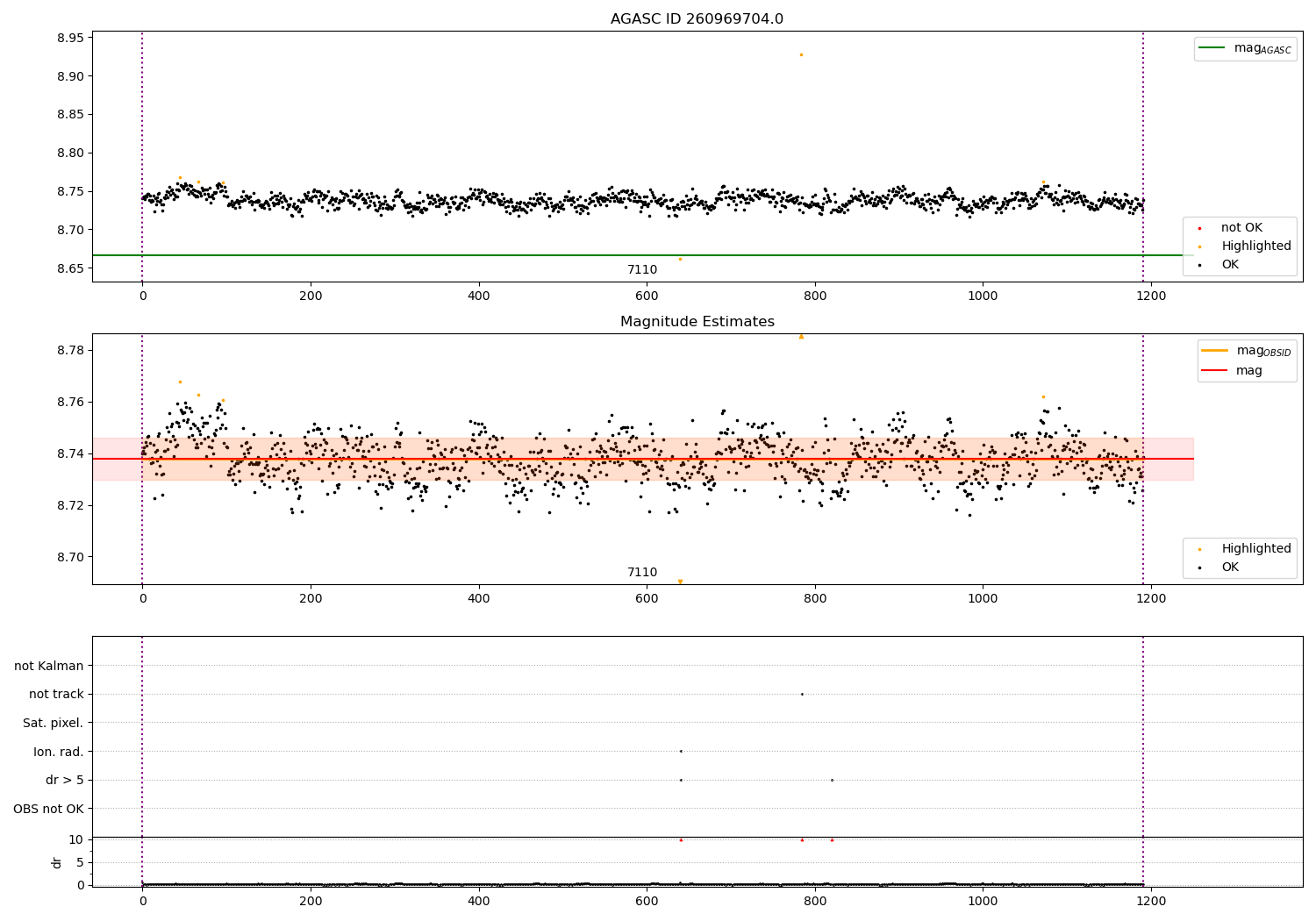Viewport: 1316px width, 921px height.
Task: Click the orange outlier point near 8.93 in top plot
Action: tap(801, 54)
